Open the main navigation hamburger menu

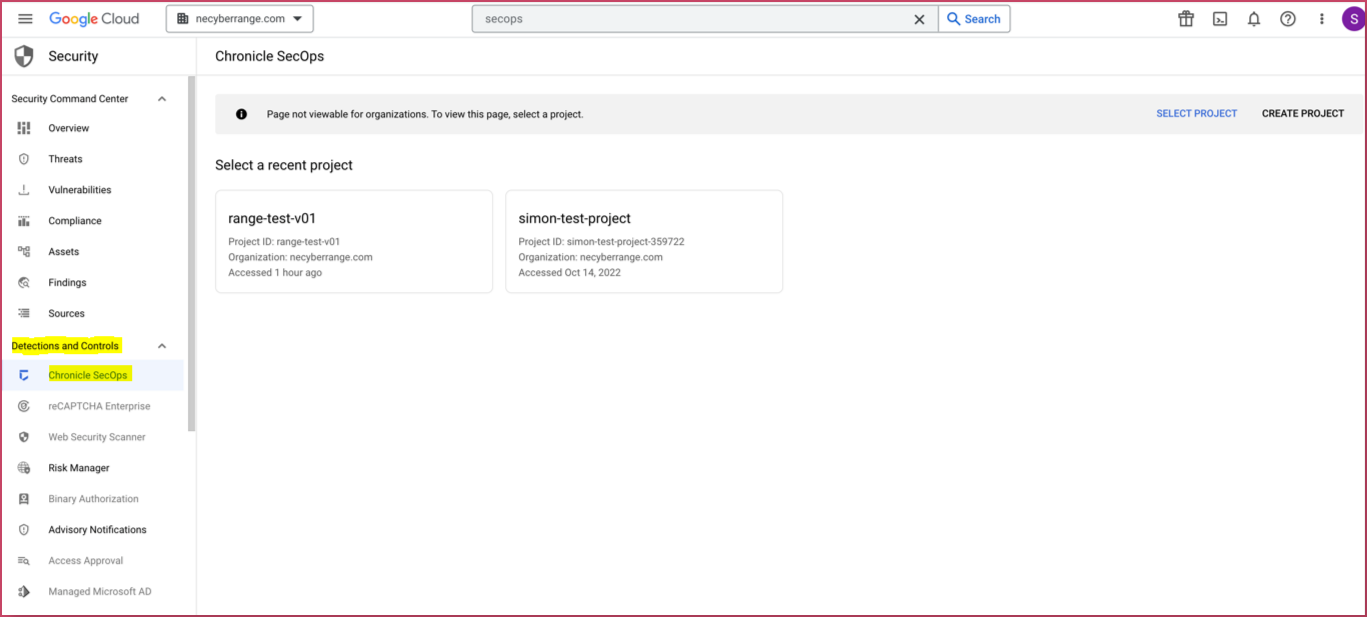pos(25,19)
